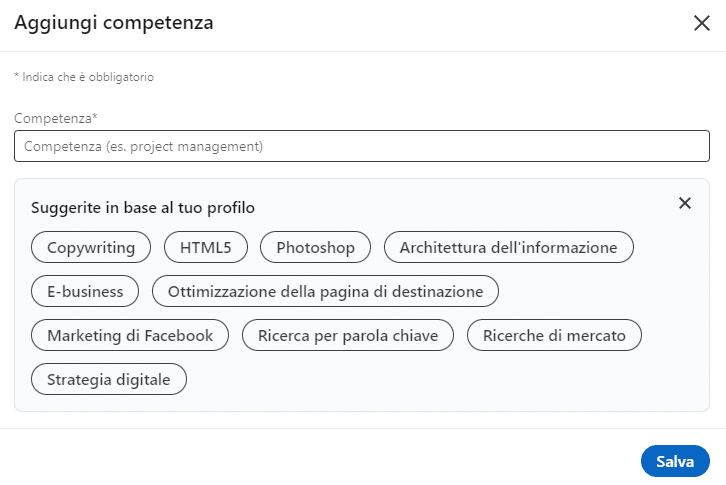Add the Strategia digitale skill
The image size is (726, 485).
(109, 379)
